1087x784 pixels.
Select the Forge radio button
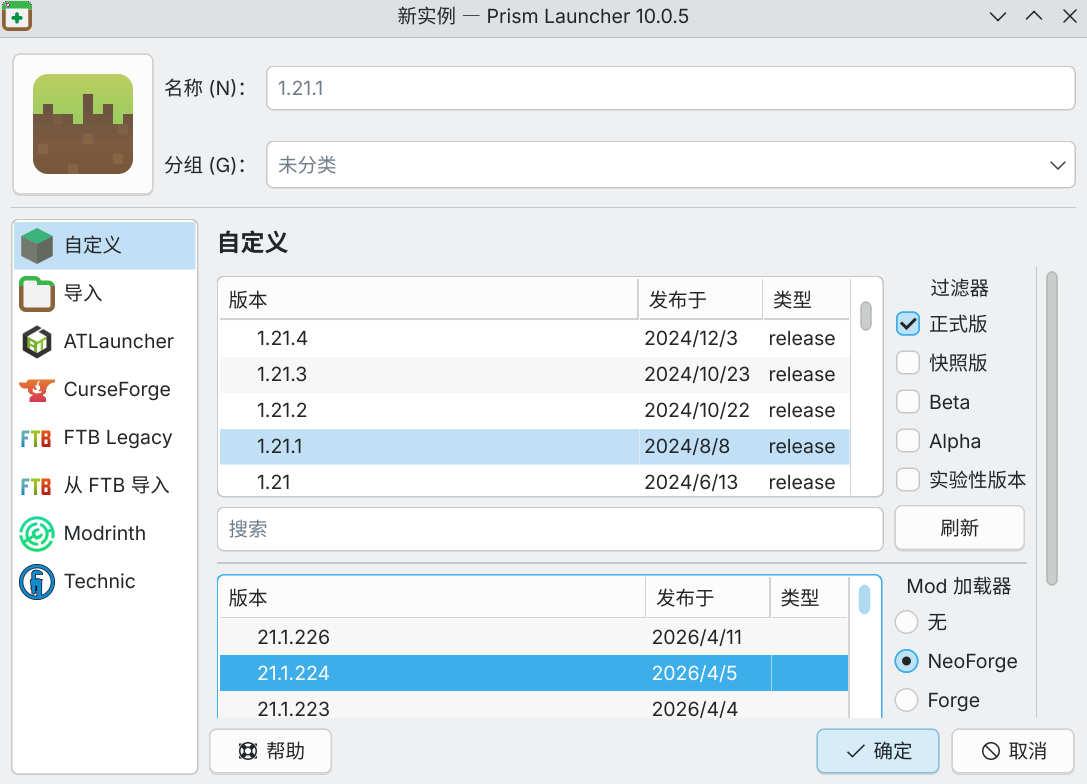coord(907,700)
